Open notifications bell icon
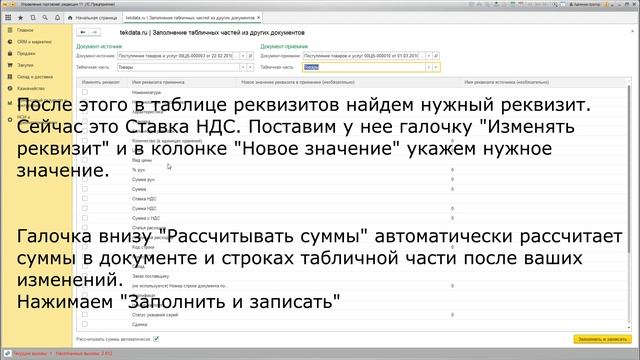 pyautogui.click(x=57, y=18)
